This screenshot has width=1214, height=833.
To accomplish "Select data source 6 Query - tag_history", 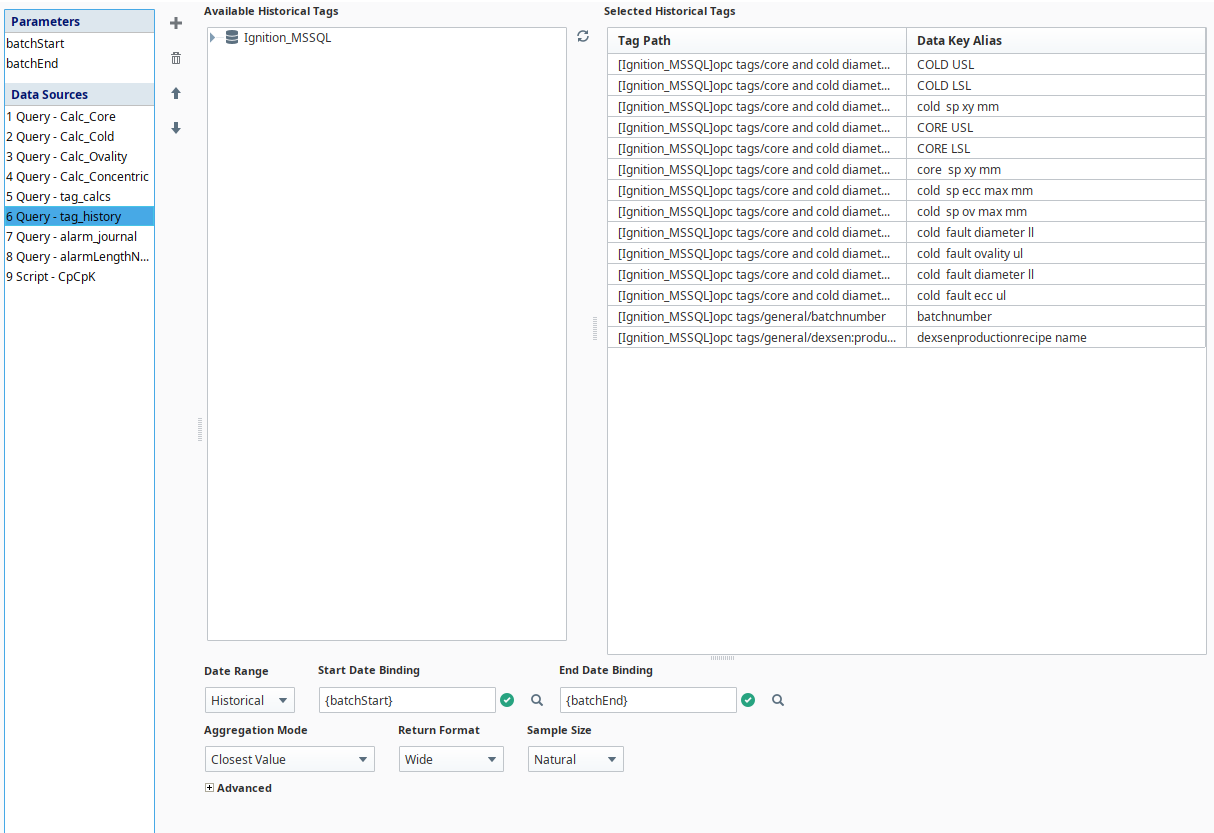I will [x=80, y=216].
